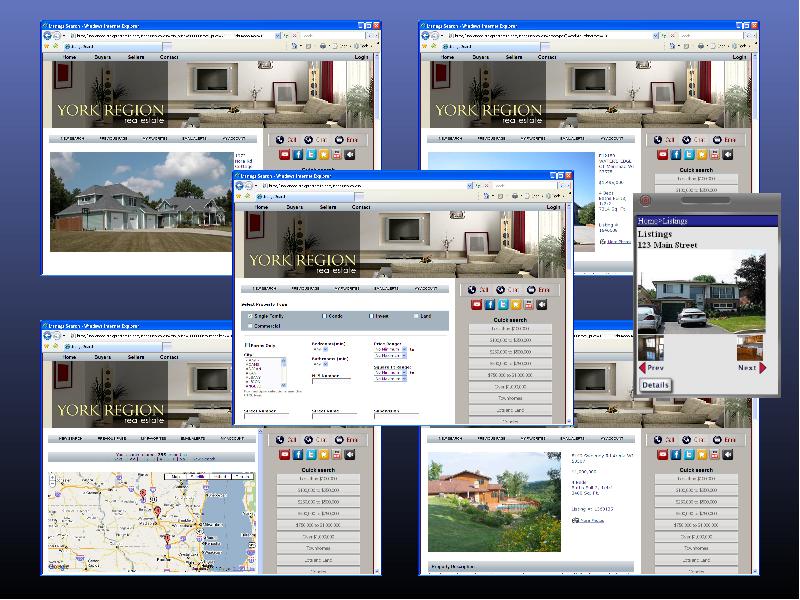Image resolution: width=800 pixels, height=600 pixels.
Task: Check the Land checkbox
Action: tap(416, 316)
